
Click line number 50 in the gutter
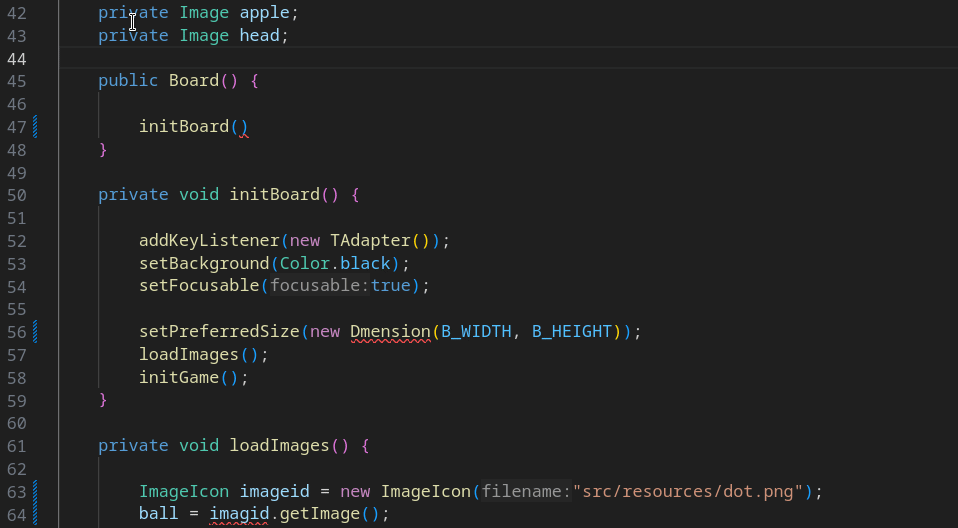point(16,195)
